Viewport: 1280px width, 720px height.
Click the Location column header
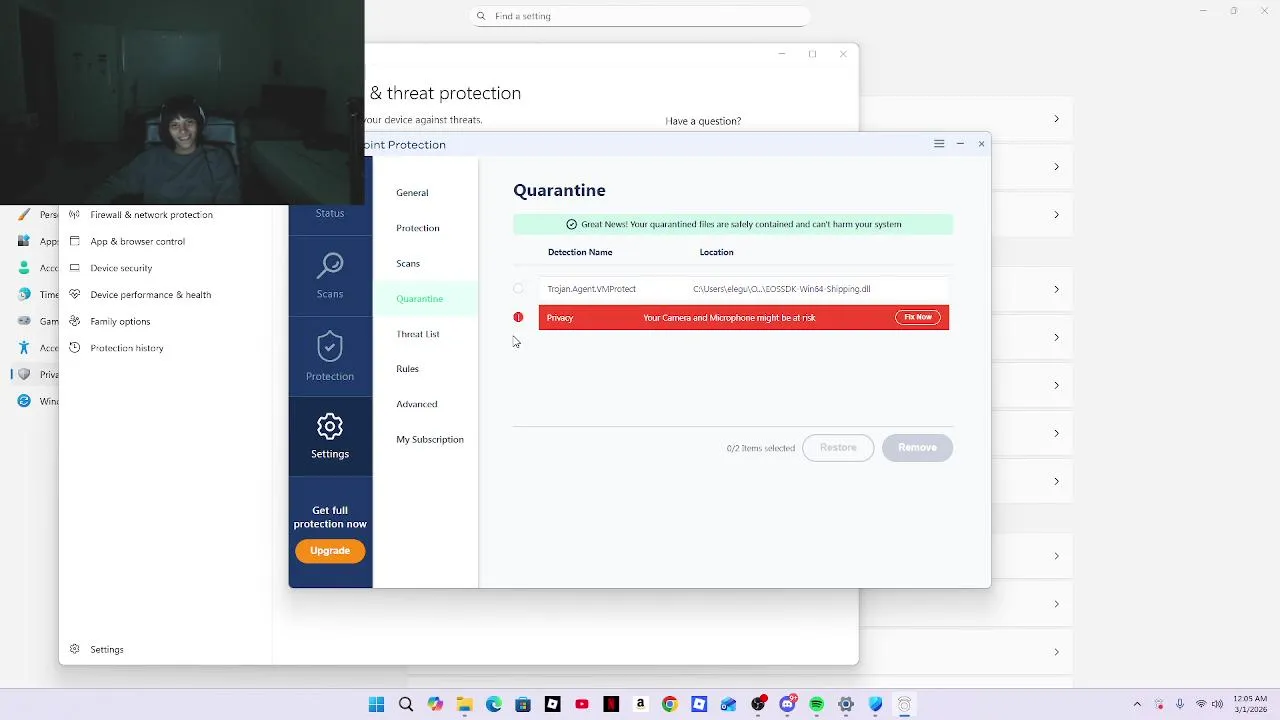(717, 252)
